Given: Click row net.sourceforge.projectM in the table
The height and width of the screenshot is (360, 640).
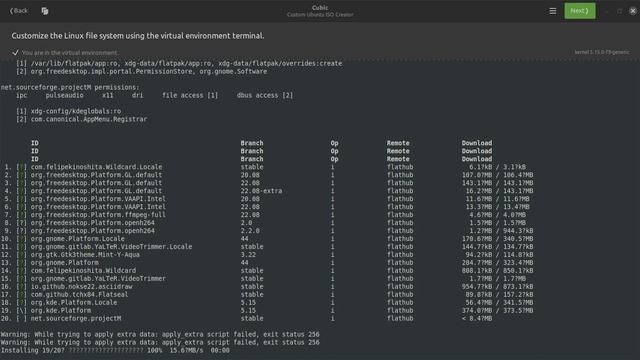Looking at the screenshot, I should 247,318.
